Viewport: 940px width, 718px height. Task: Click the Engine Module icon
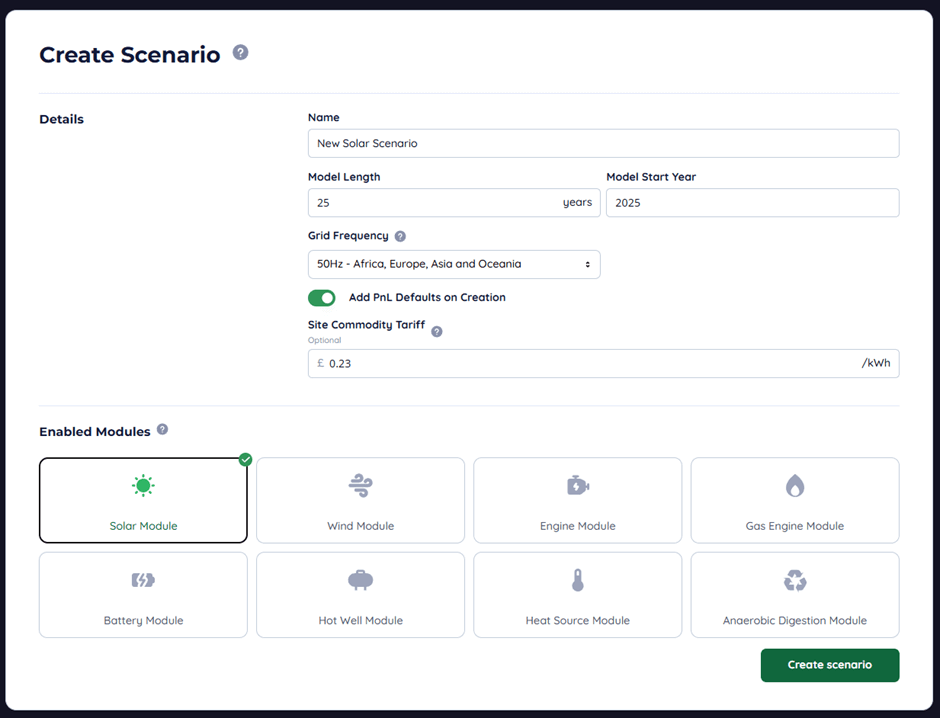pyautogui.click(x=577, y=486)
